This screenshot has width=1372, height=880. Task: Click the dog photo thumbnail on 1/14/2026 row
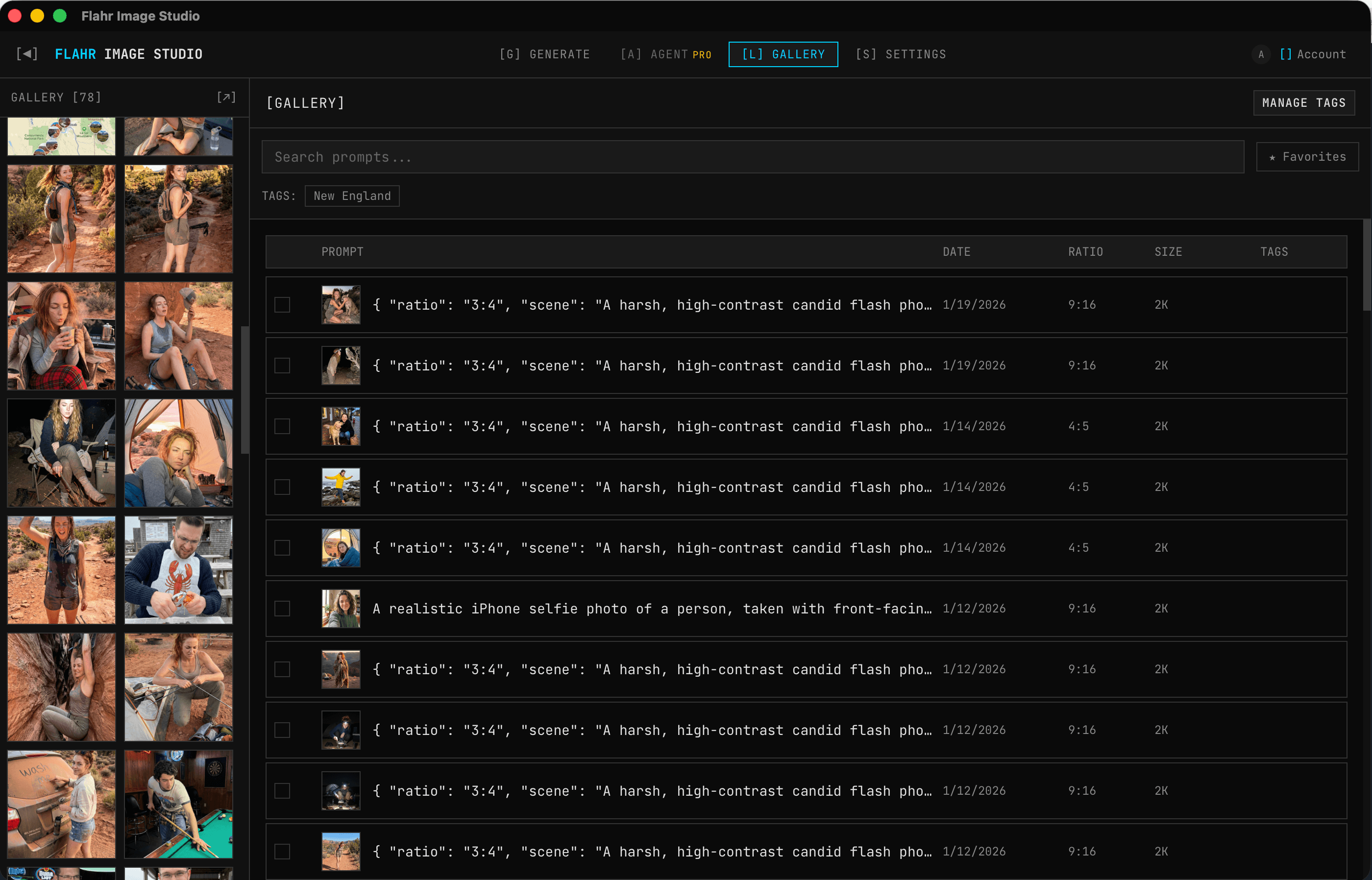(x=341, y=426)
